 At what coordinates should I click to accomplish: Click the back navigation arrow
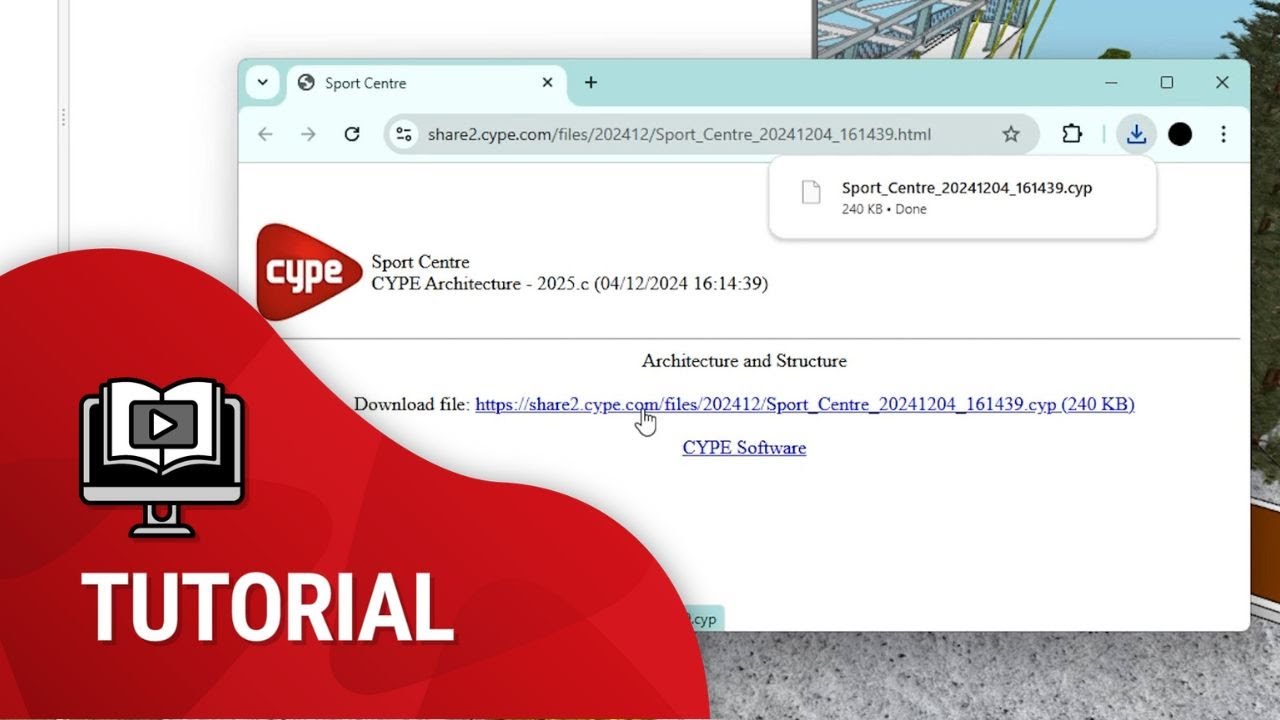[264, 133]
